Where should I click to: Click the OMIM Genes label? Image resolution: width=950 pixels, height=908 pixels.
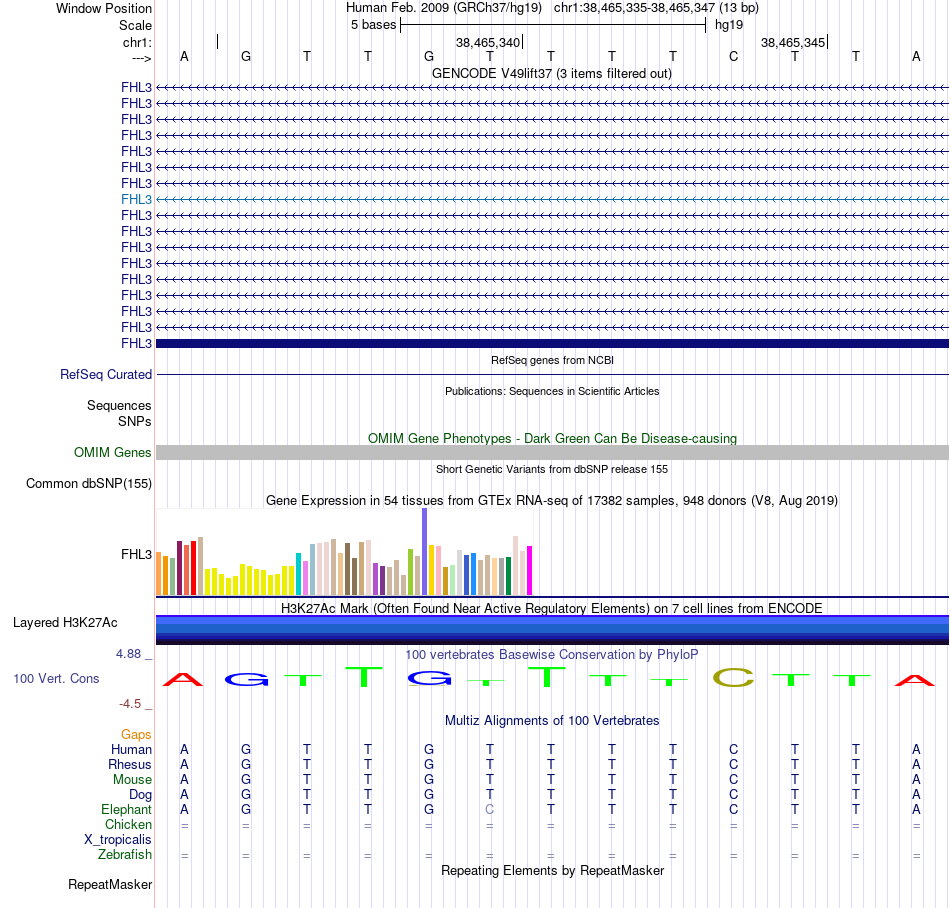[113, 452]
